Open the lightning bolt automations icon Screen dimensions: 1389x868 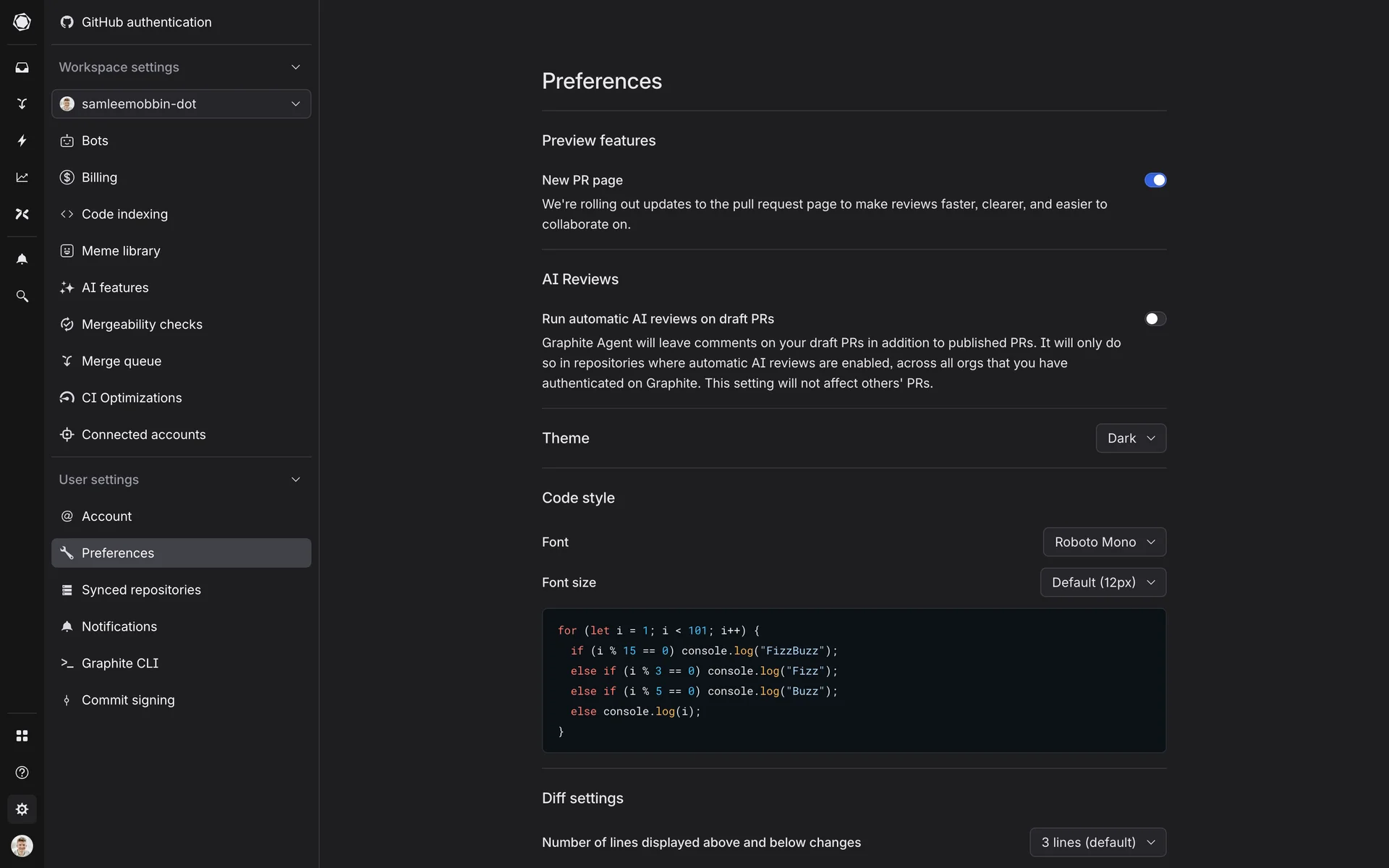click(x=22, y=140)
